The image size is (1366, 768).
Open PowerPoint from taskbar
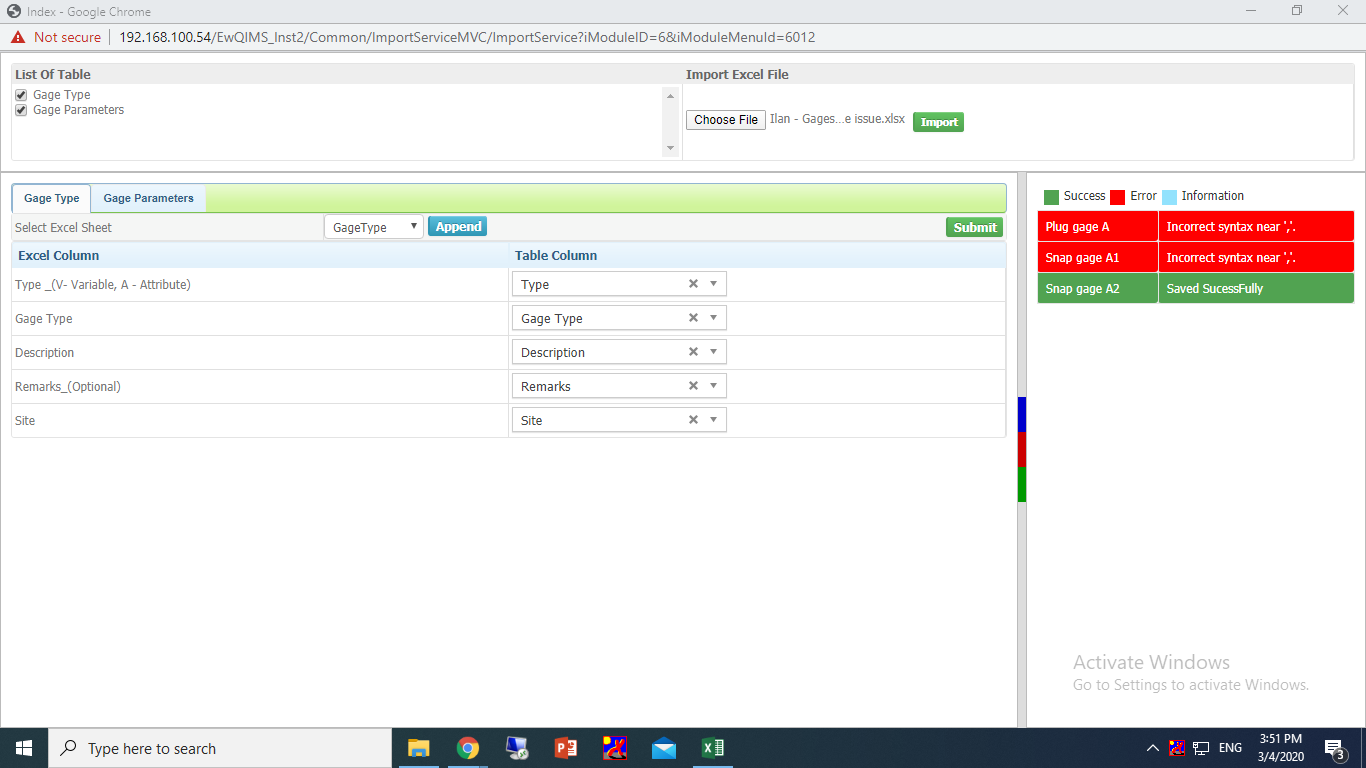tap(566, 748)
